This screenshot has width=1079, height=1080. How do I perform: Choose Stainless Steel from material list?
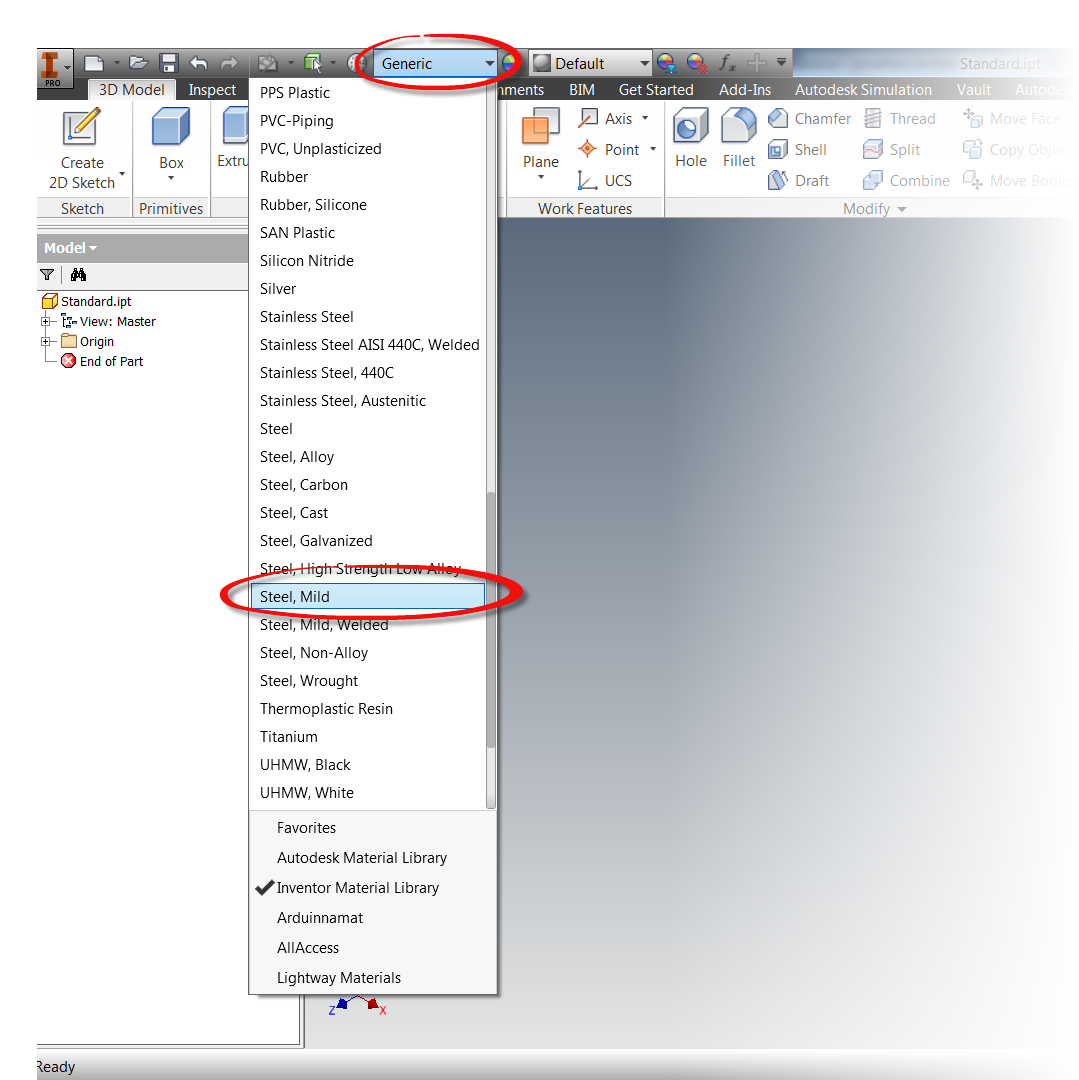(x=368, y=317)
